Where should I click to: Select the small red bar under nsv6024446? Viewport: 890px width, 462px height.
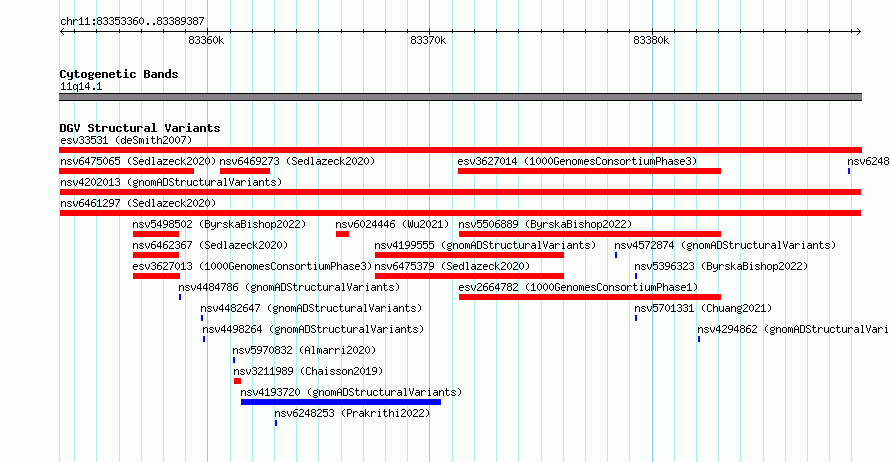pos(342,234)
